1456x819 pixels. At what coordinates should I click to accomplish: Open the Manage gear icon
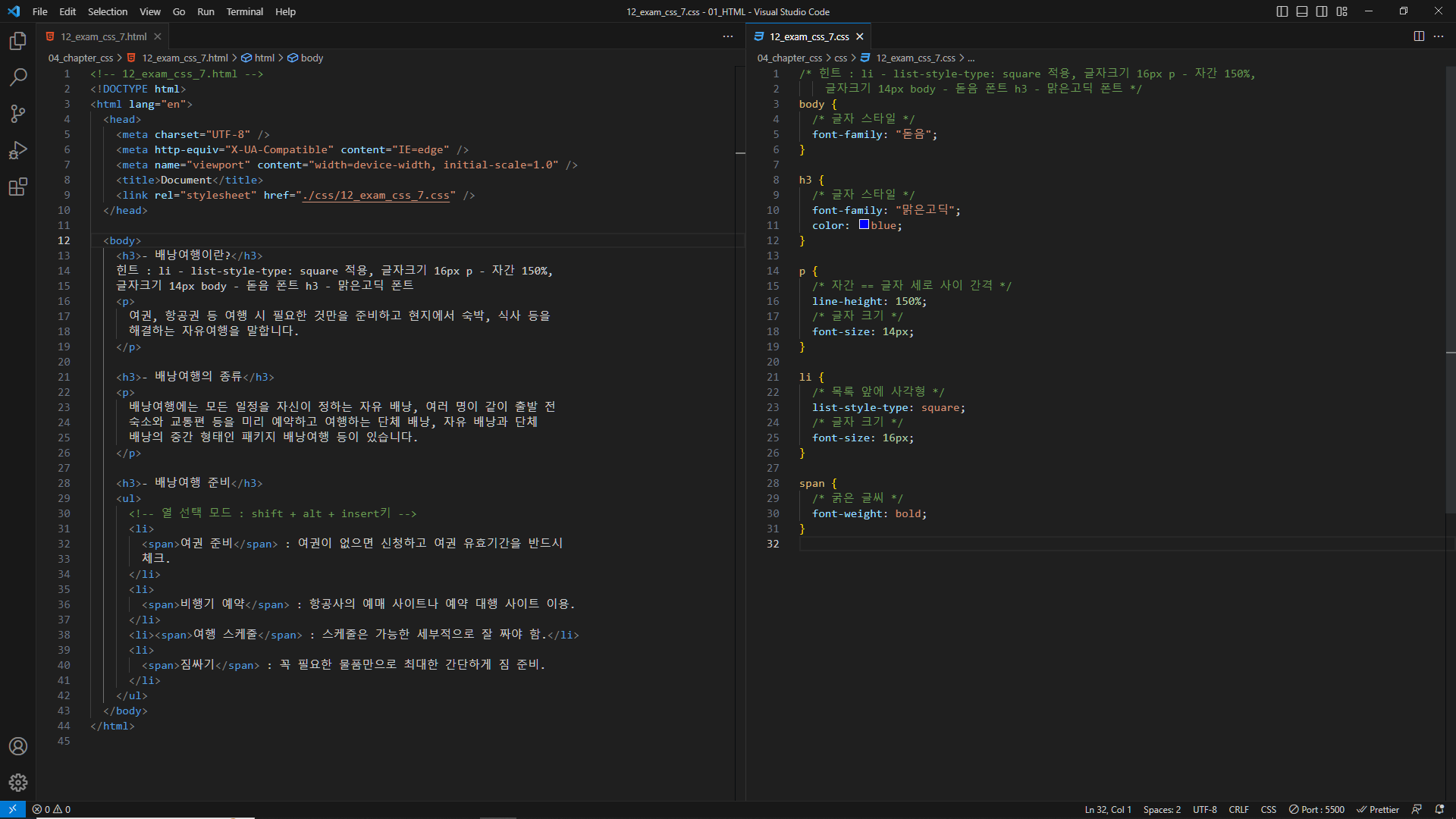click(18, 783)
